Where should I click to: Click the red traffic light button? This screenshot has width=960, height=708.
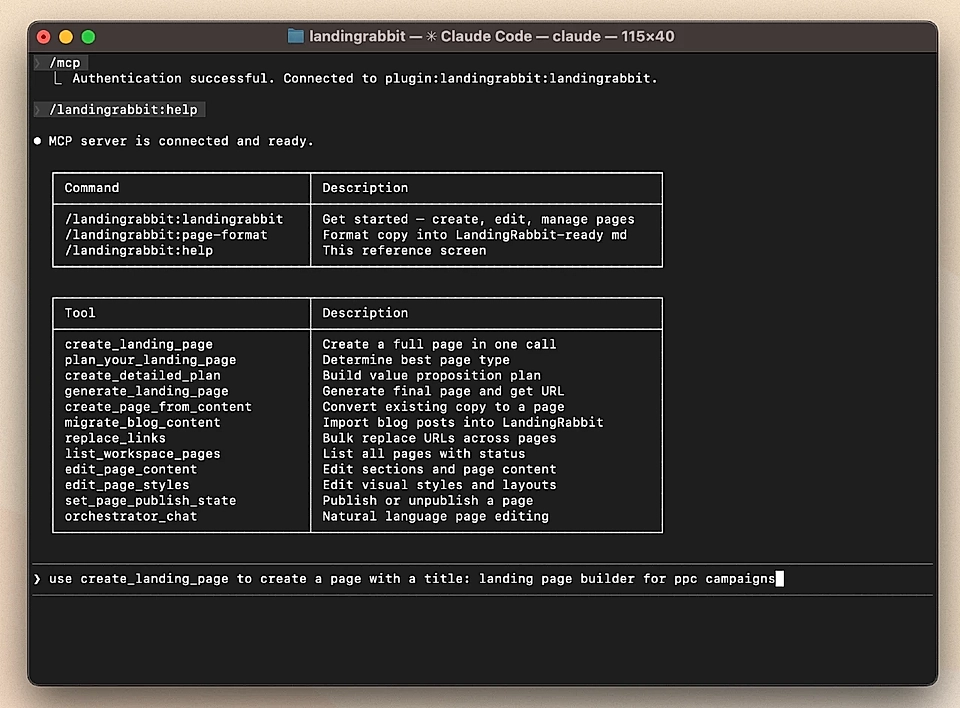pyautogui.click(x=43, y=35)
